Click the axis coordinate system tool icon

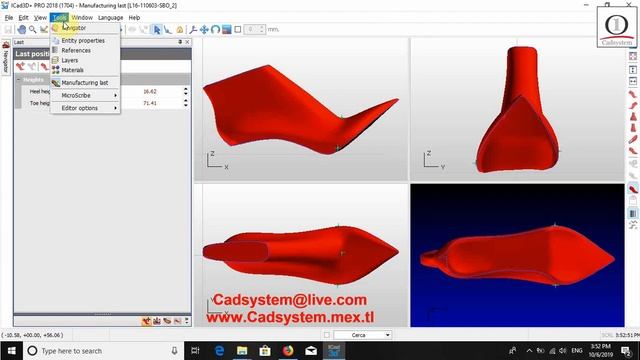pyautogui.click(x=193, y=29)
